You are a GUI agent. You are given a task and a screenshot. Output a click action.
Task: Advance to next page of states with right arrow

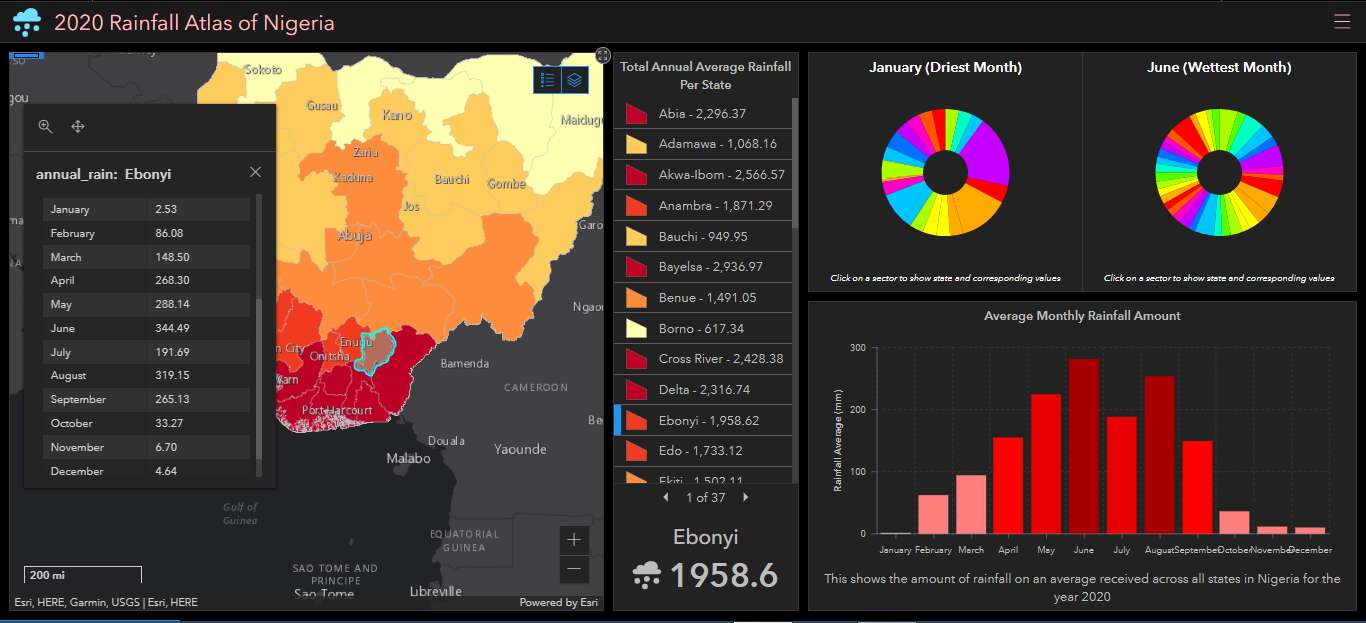coord(744,497)
